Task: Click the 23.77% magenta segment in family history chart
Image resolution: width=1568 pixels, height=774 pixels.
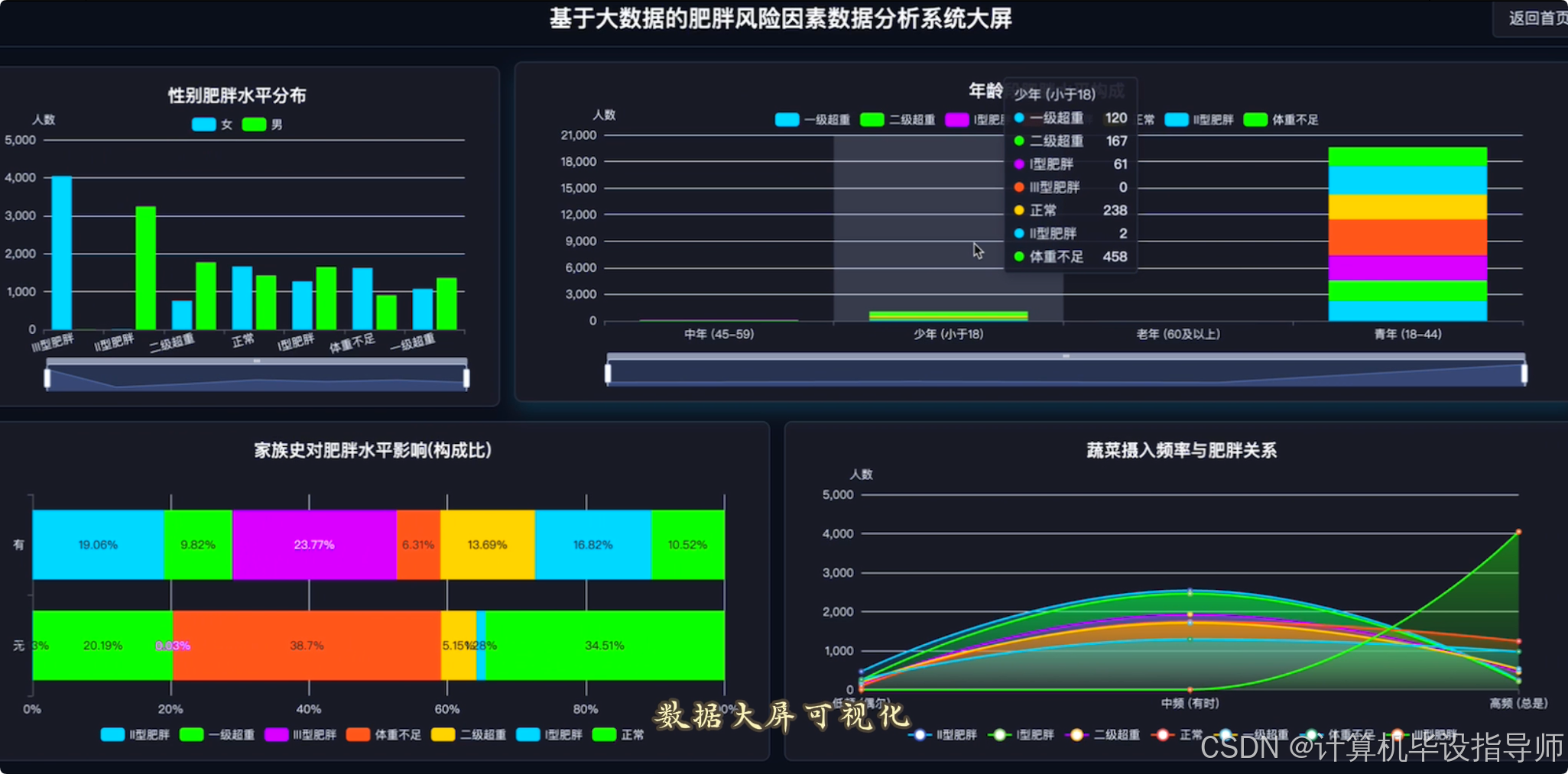Action: 315,545
